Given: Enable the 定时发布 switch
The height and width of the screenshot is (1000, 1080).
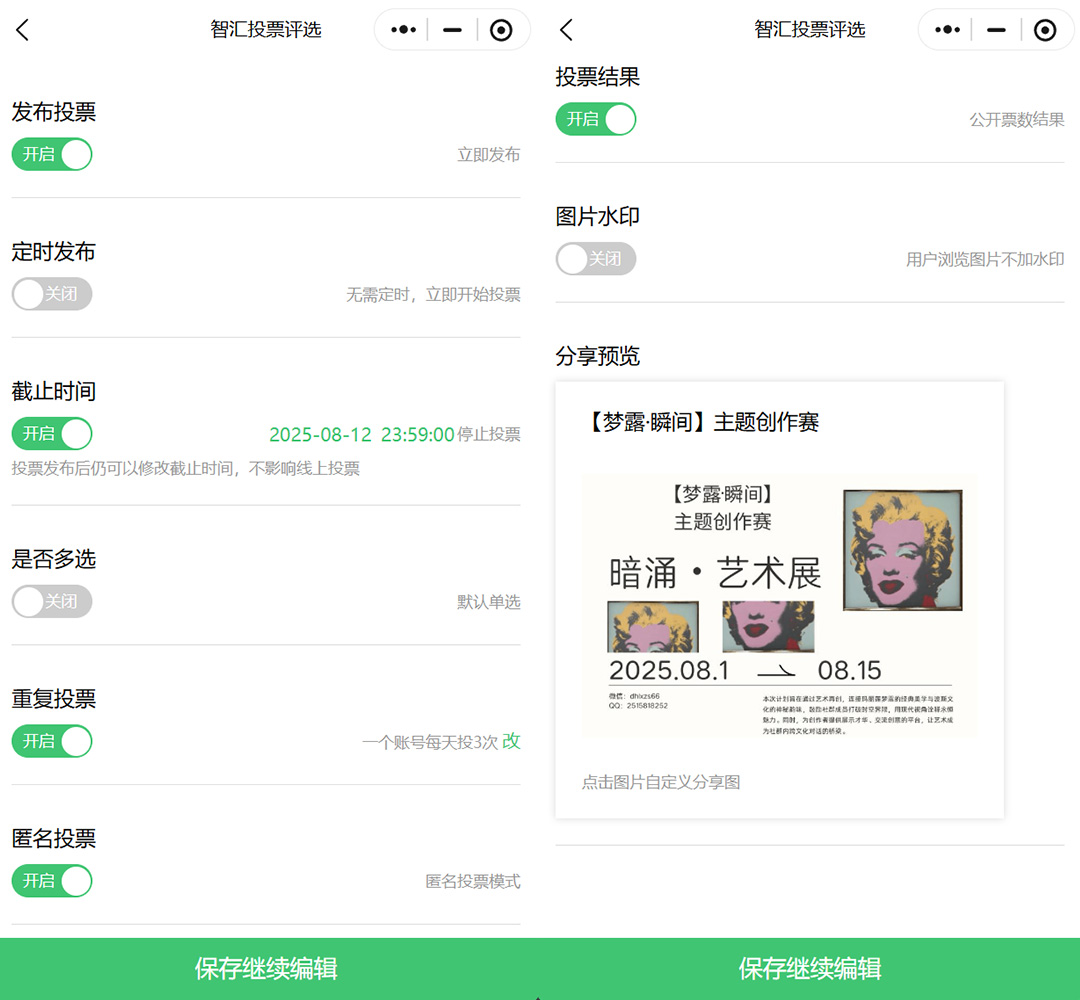Looking at the screenshot, I should 52,294.
